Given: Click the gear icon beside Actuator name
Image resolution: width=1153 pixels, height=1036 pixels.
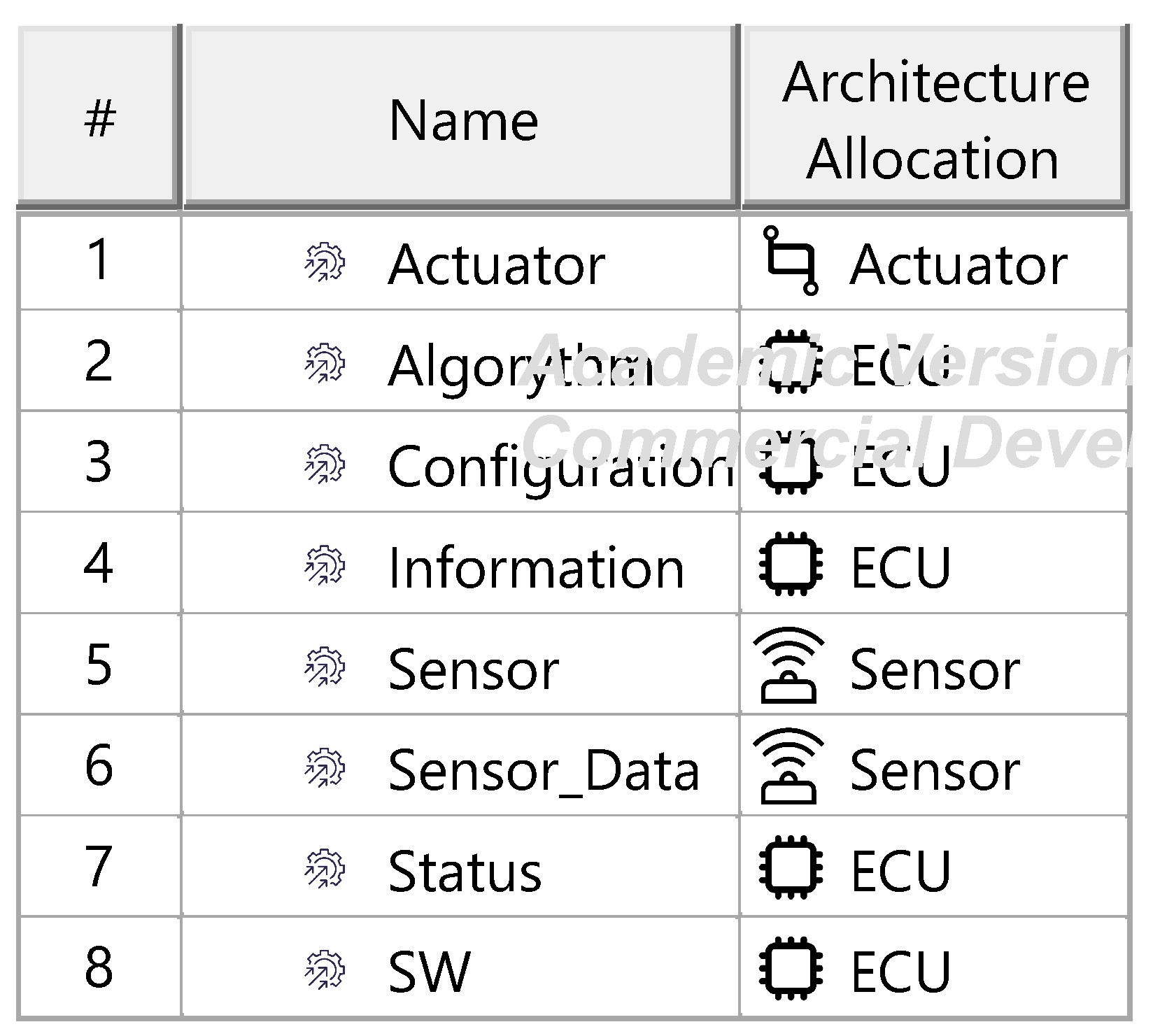Looking at the screenshot, I should [325, 263].
